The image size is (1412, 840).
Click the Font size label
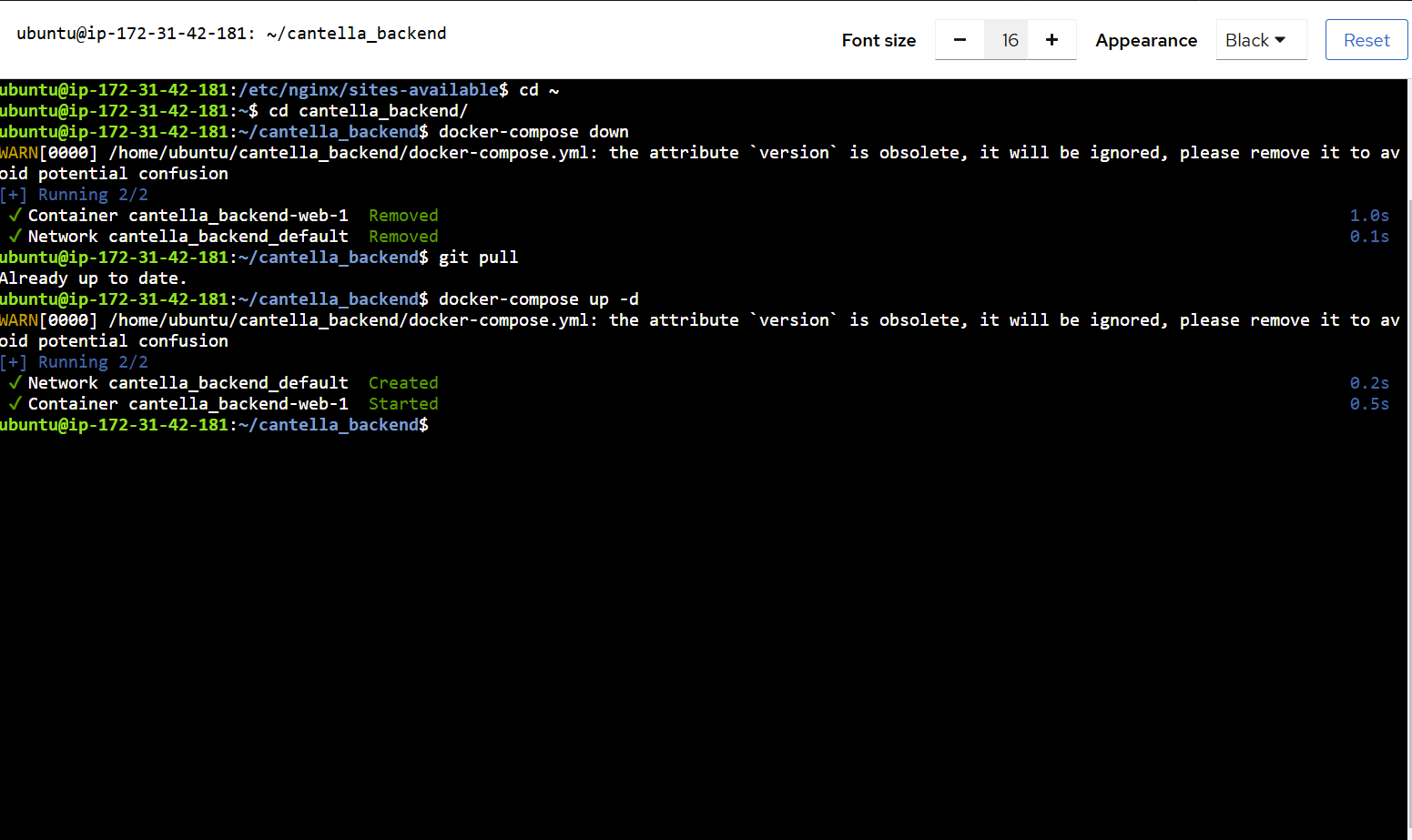click(879, 40)
